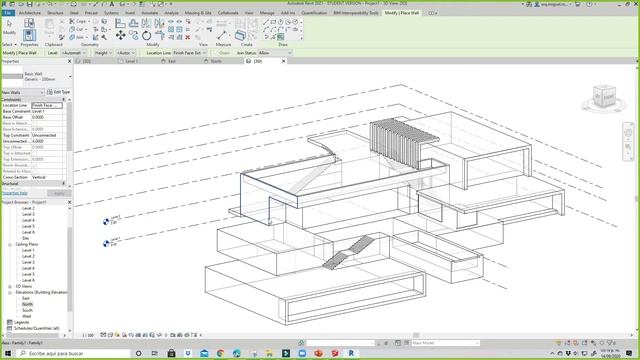Select the Move tool
Screen dimensions: 640x360
tap(120, 36)
